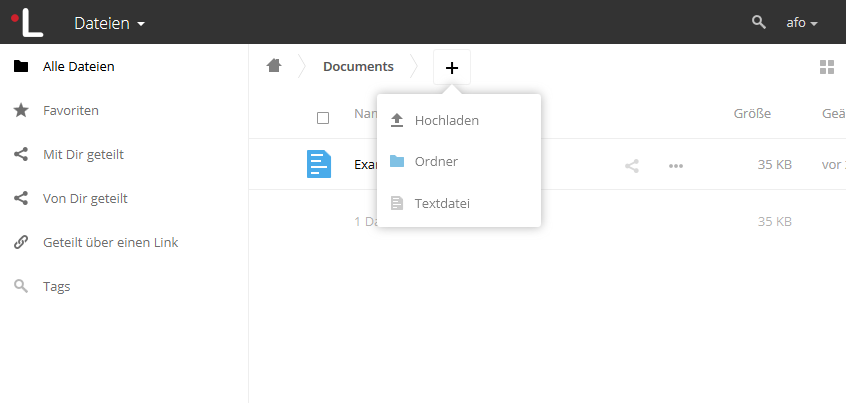
Task: Click the plus new-file button
Action: coord(451,67)
